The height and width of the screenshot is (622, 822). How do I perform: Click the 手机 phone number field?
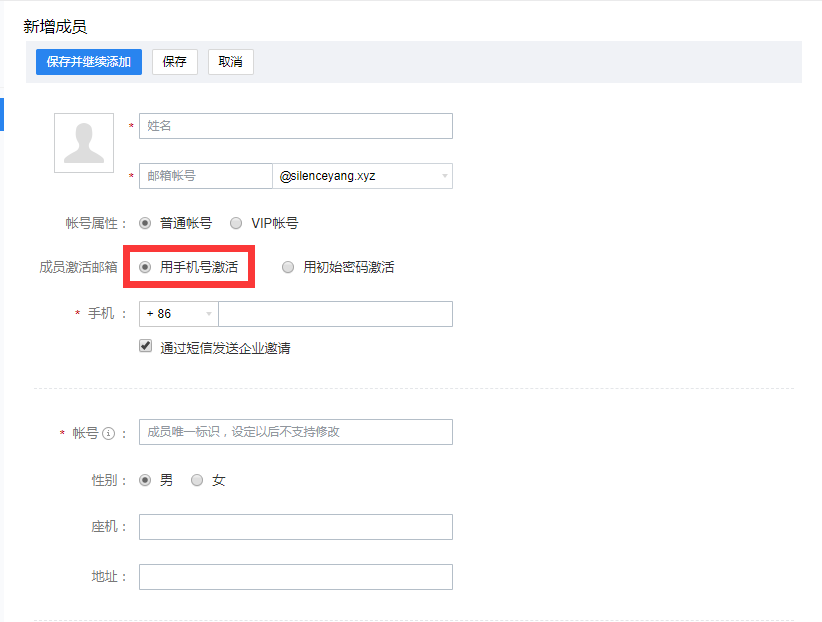click(334, 313)
